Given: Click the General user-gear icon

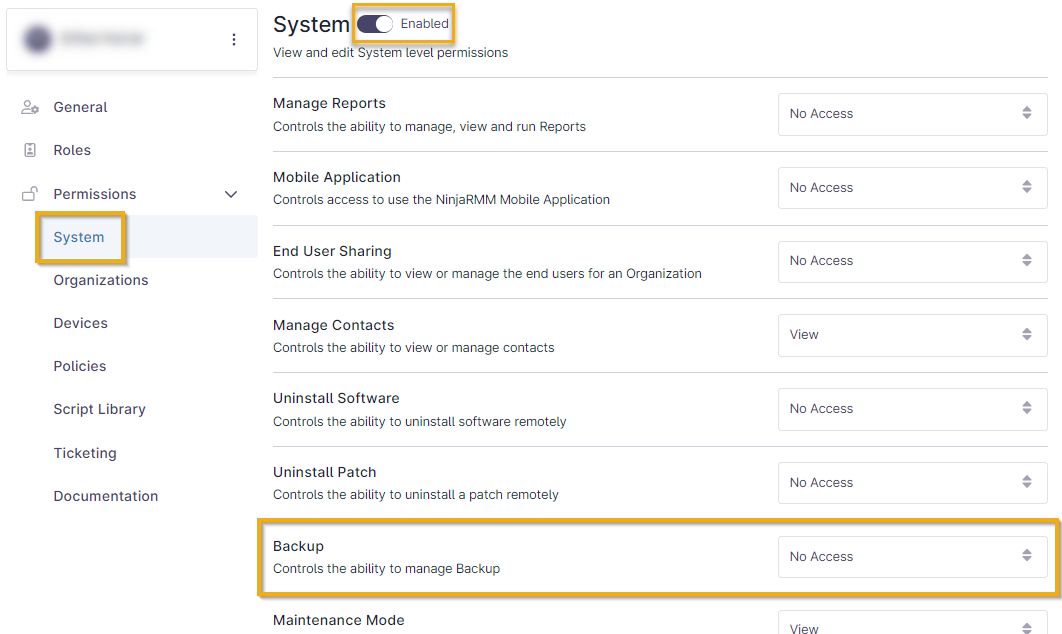Looking at the screenshot, I should [x=30, y=108].
